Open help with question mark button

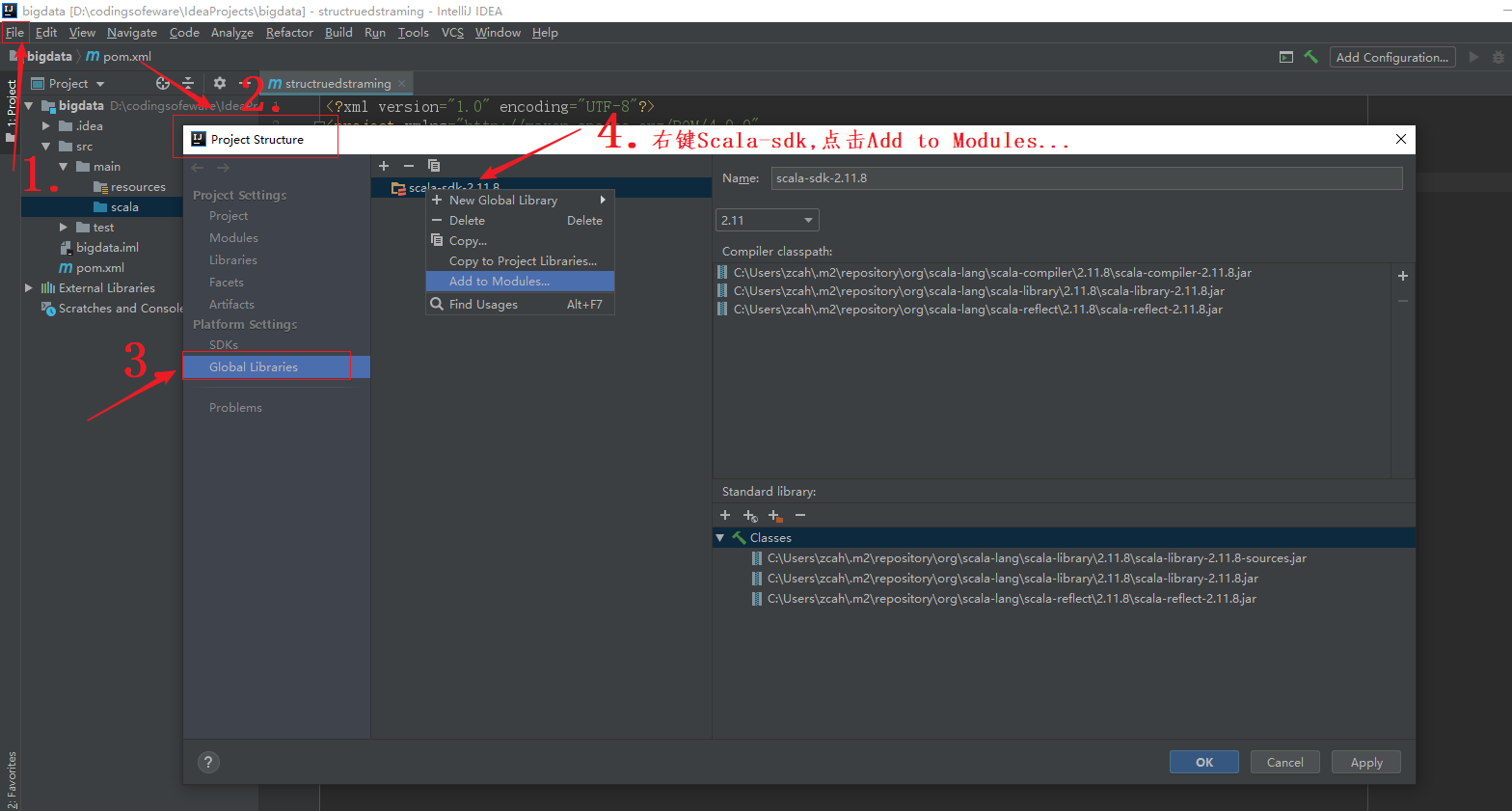click(x=208, y=762)
